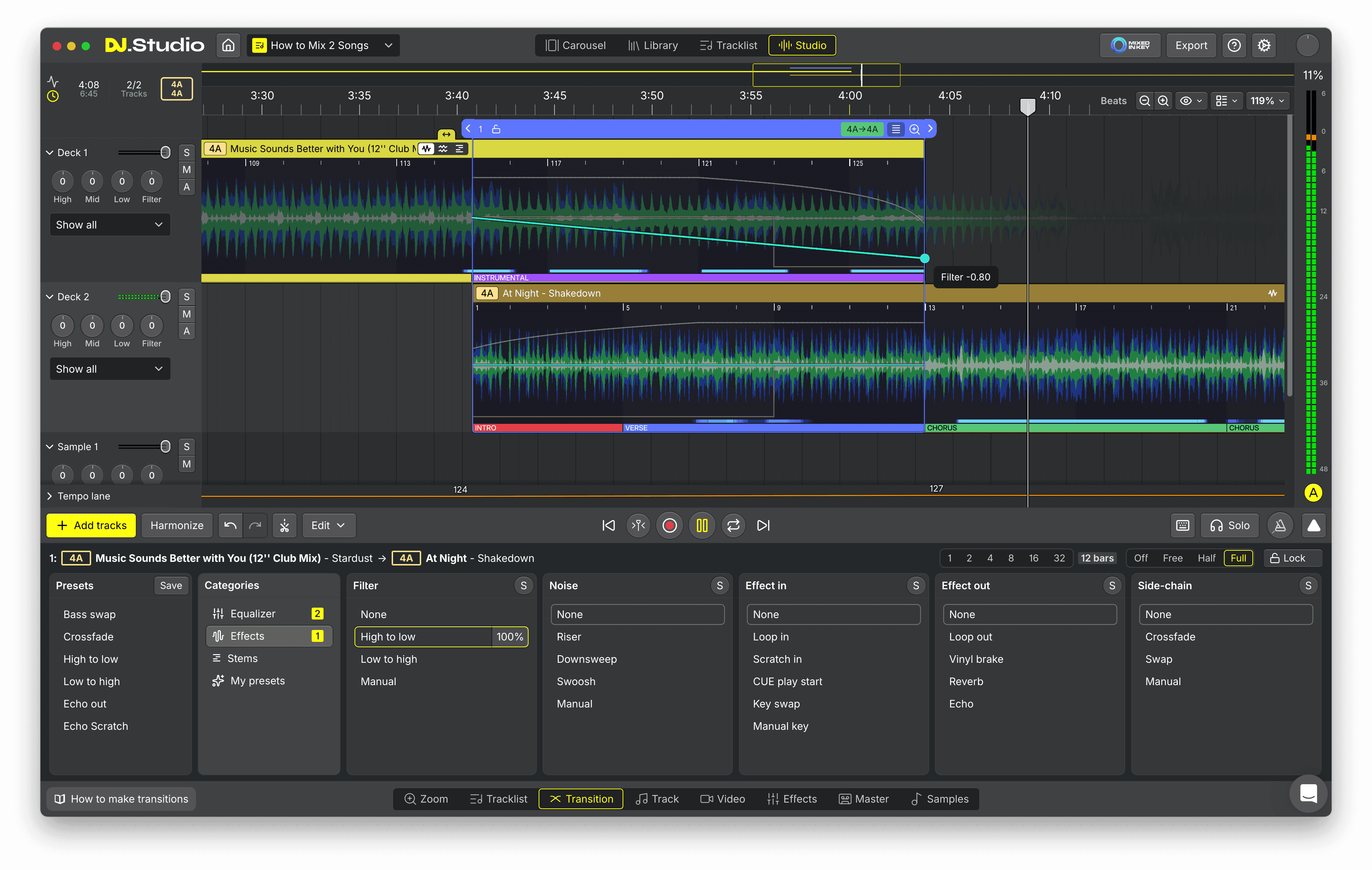Click the center playhead icon
The height and width of the screenshot is (870, 1372).
tap(639, 525)
